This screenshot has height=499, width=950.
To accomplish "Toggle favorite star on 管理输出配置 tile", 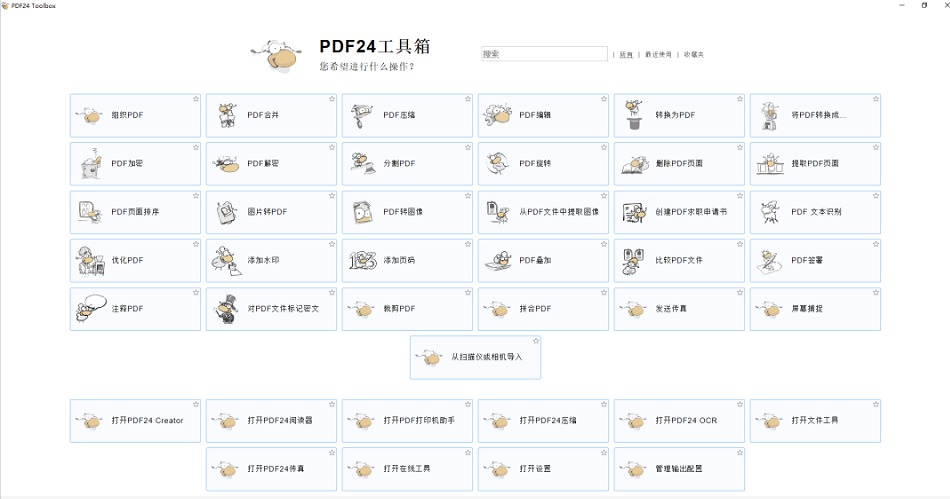I will click(740, 452).
